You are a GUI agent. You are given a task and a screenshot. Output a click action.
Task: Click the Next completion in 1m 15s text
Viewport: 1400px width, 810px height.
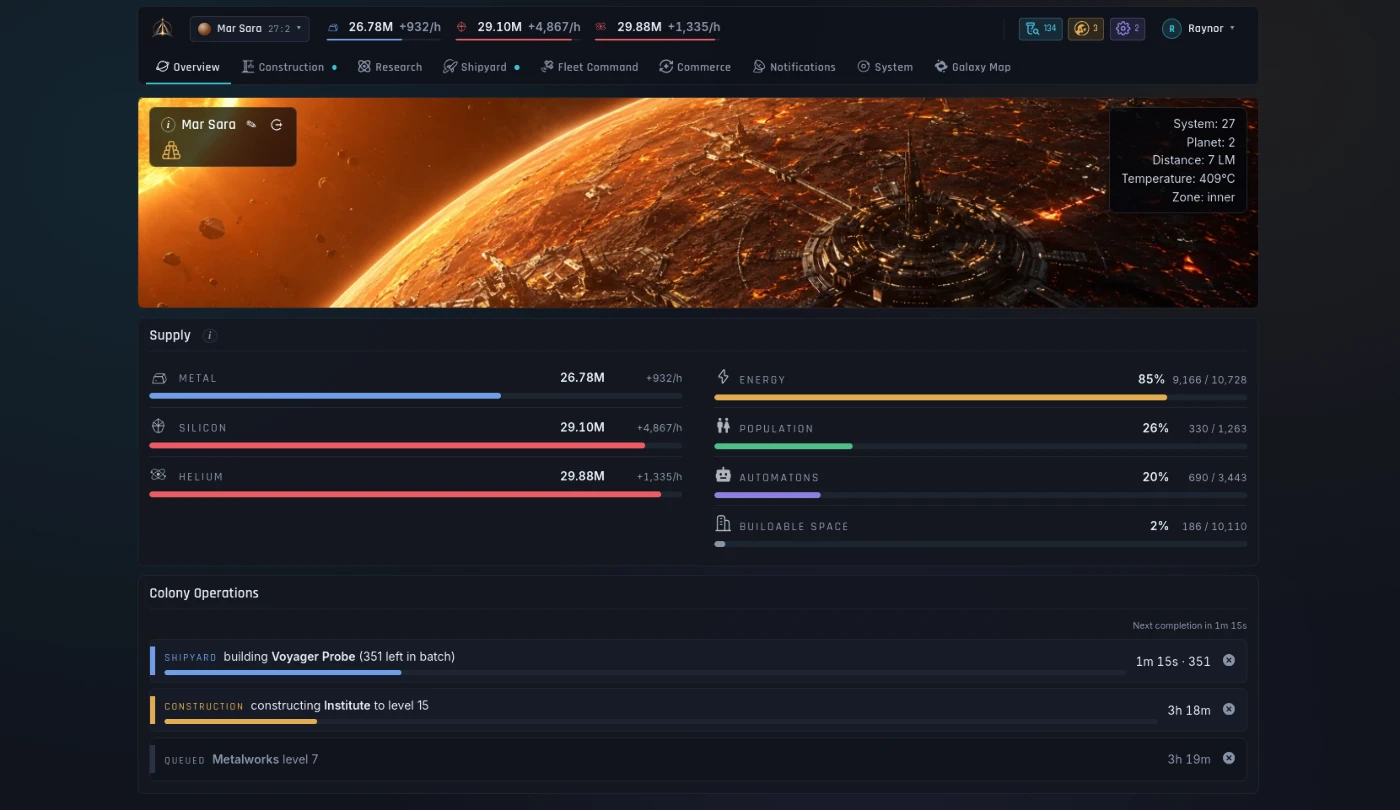pyautogui.click(x=1189, y=626)
